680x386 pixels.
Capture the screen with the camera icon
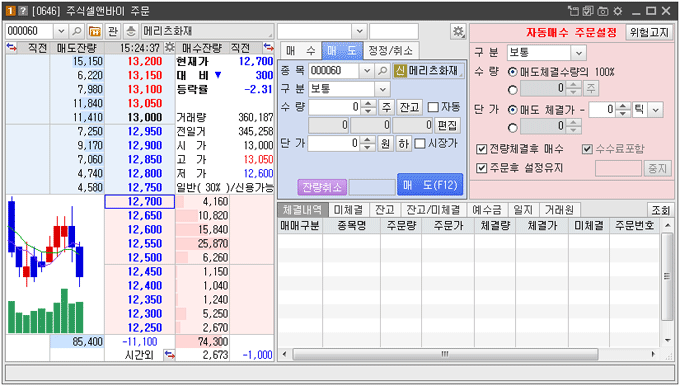[x=603, y=11]
